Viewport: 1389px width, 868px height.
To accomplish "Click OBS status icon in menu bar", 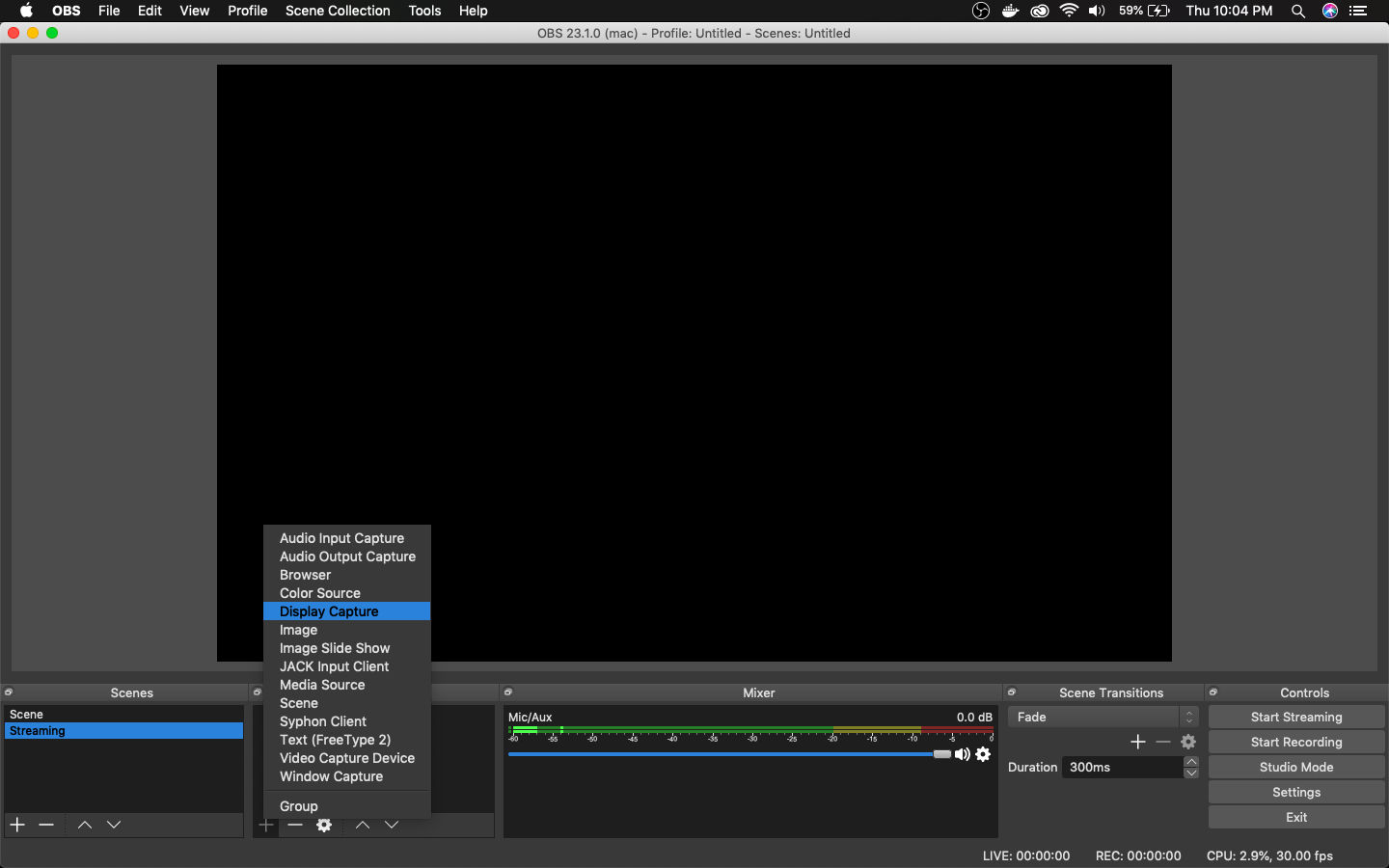I will 981,11.
